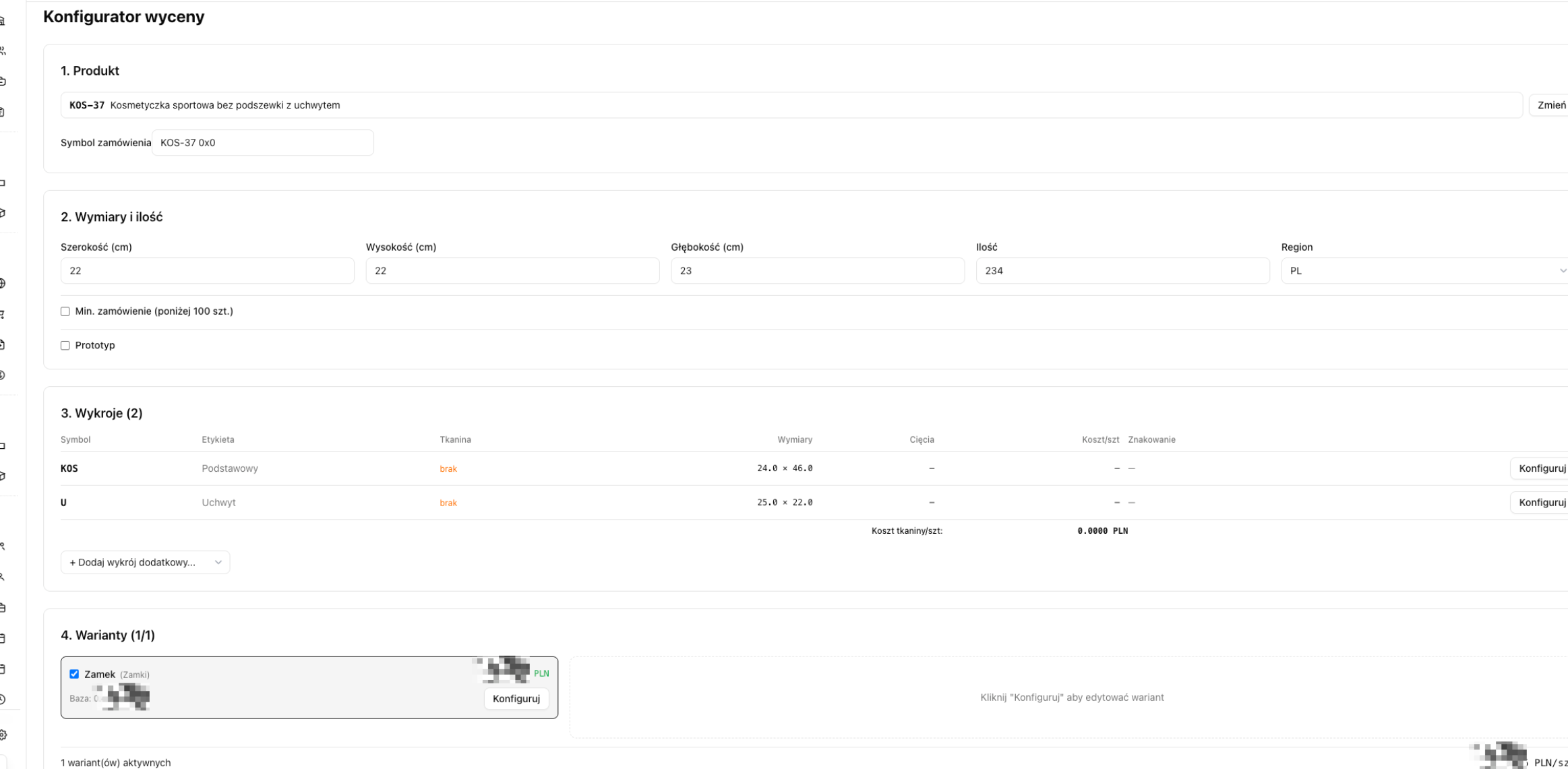Open the users group sidebar icon

[3, 51]
